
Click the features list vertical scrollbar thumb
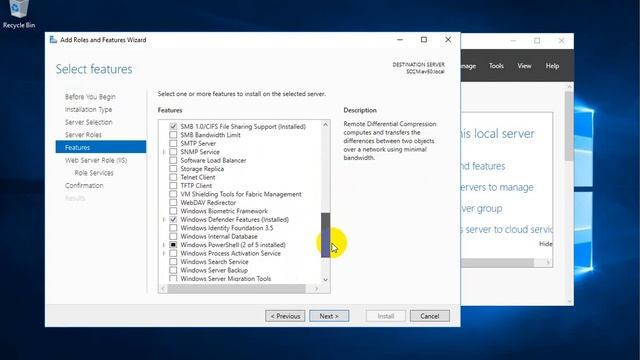pos(325,235)
